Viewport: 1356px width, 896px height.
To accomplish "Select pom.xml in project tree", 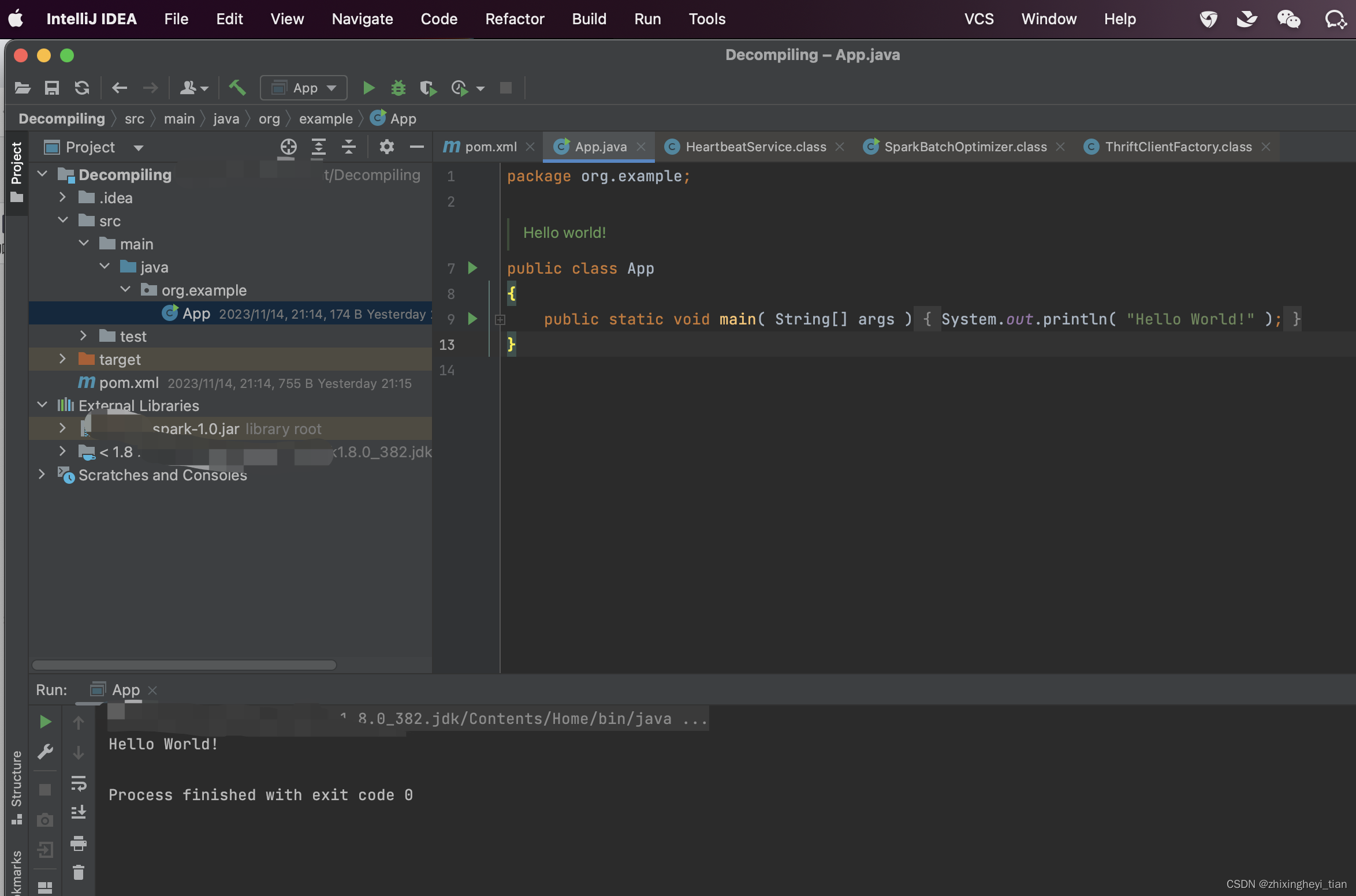I will click(230, 382).
